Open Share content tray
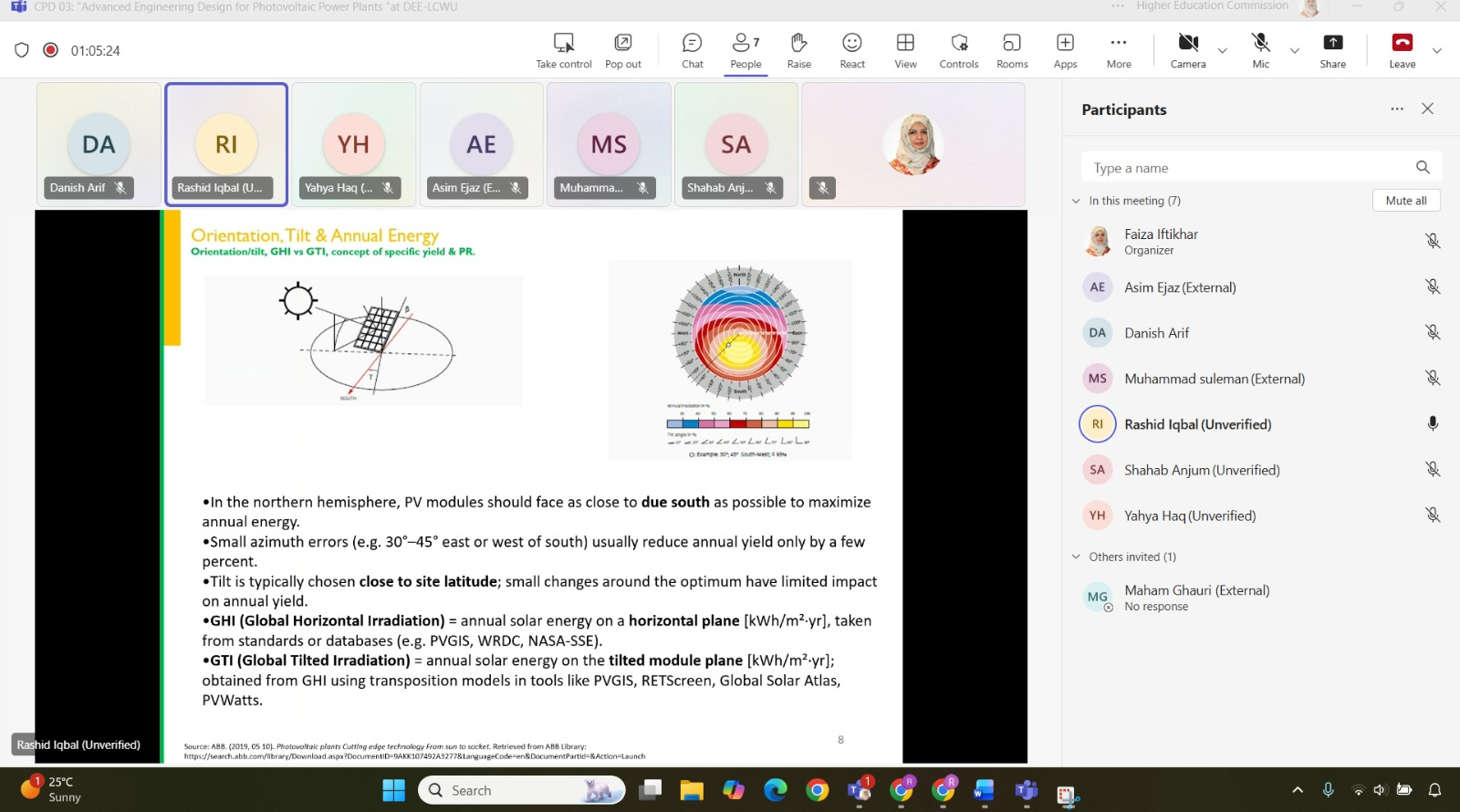 [x=1332, y=50]
